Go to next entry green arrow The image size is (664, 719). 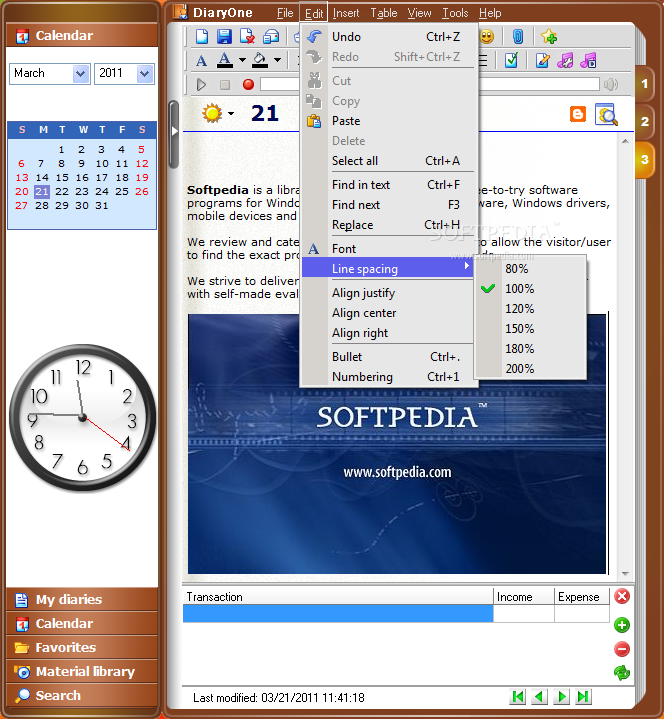click(561, 697)
